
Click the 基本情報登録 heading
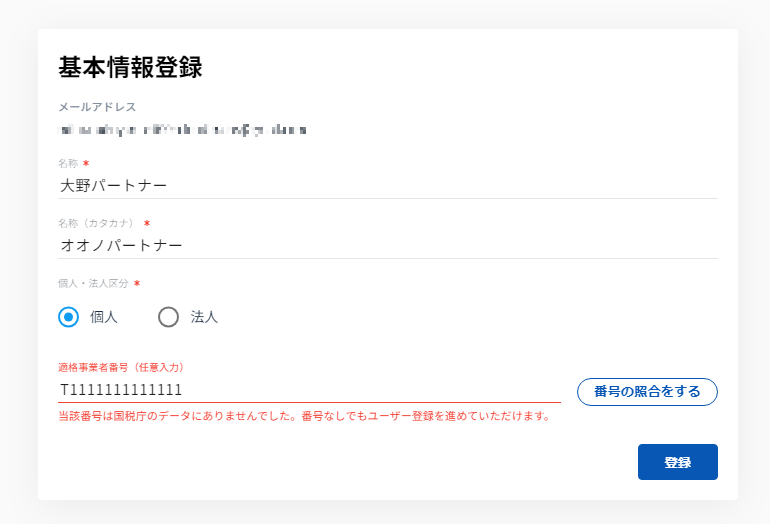click(131, 68)
